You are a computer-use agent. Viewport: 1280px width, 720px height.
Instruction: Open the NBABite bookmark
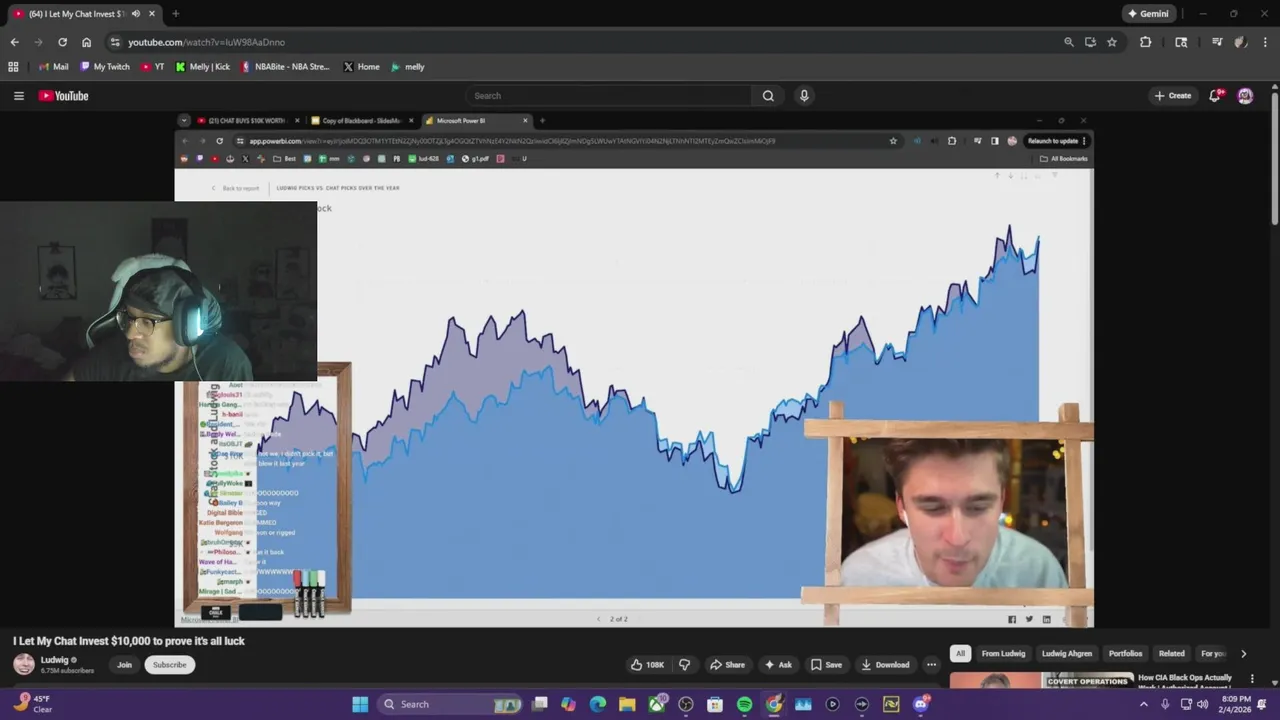point(285,67)
